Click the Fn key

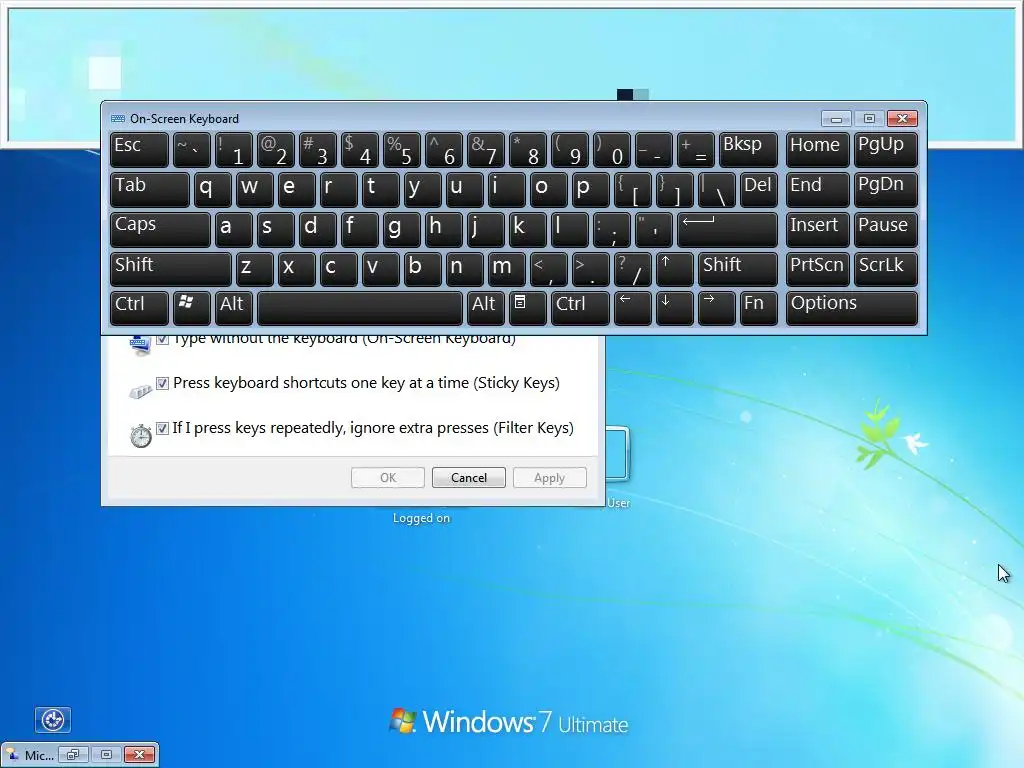tap(759, 308)
